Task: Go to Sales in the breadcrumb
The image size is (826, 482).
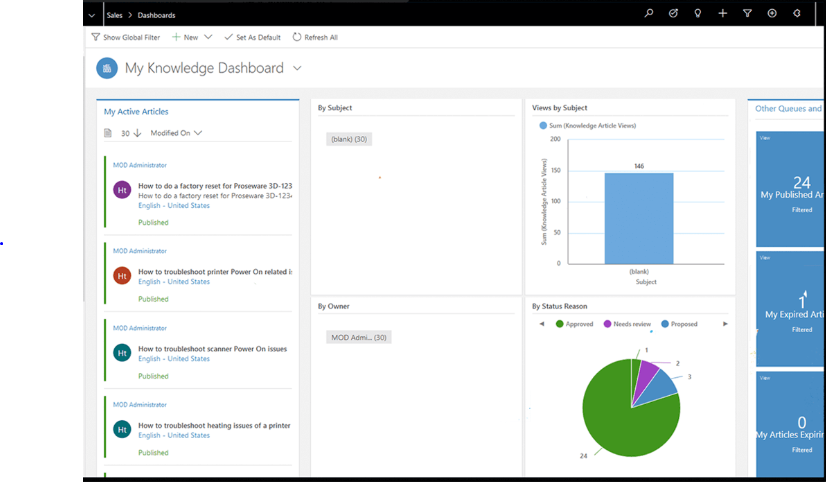Action: [114, 15]
